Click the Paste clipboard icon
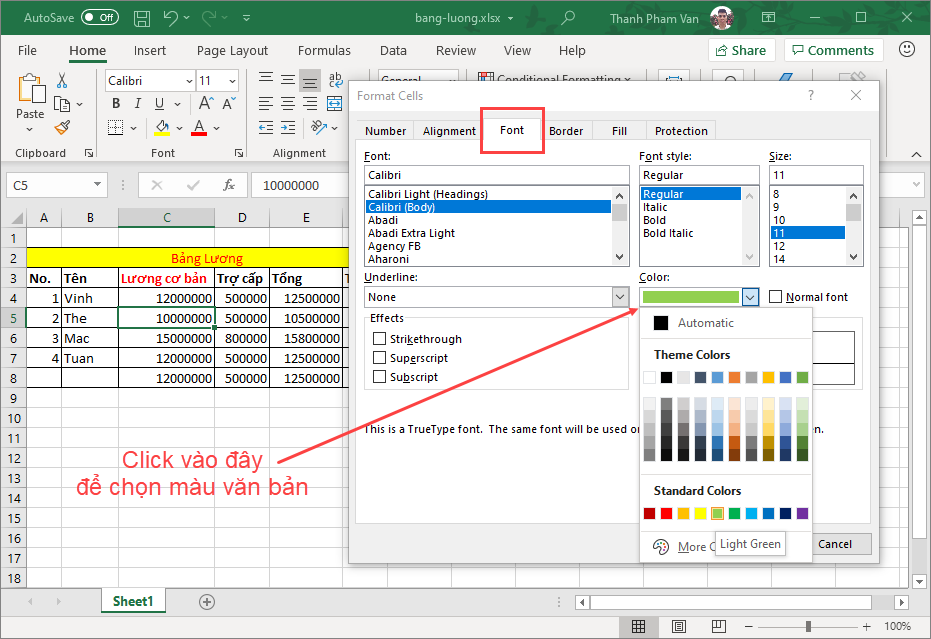 tap(31, 88)
